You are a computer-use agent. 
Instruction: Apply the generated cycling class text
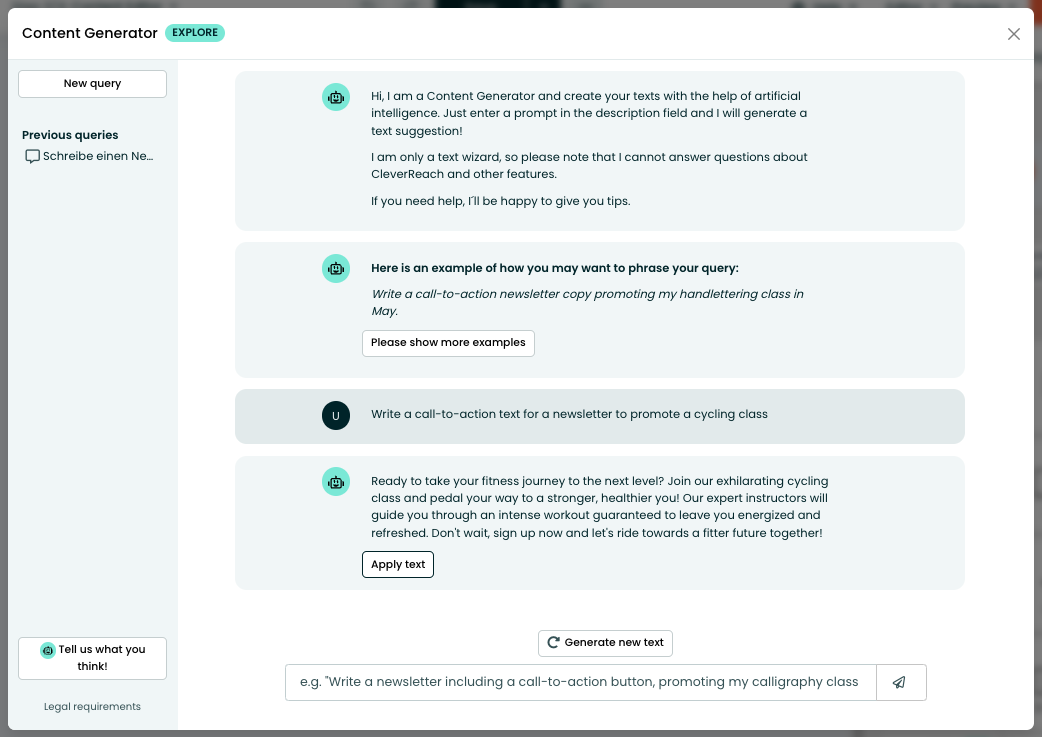tap(398, 565)
